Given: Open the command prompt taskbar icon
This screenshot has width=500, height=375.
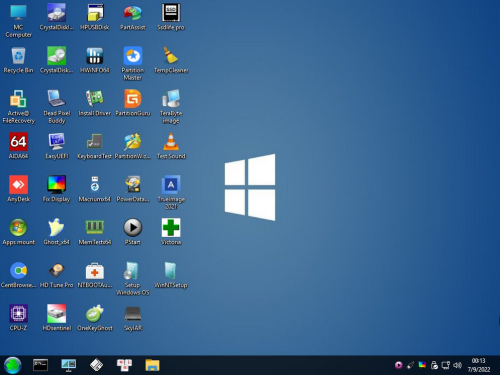Looking at the screenshot, I should tap(40, 365).
